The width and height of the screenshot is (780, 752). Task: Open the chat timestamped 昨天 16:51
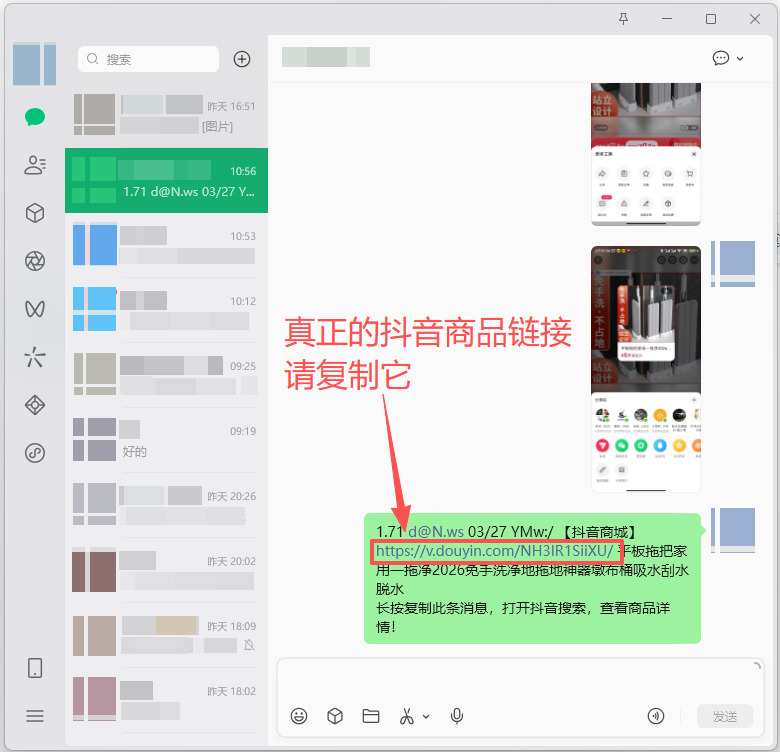click(166, 115)
